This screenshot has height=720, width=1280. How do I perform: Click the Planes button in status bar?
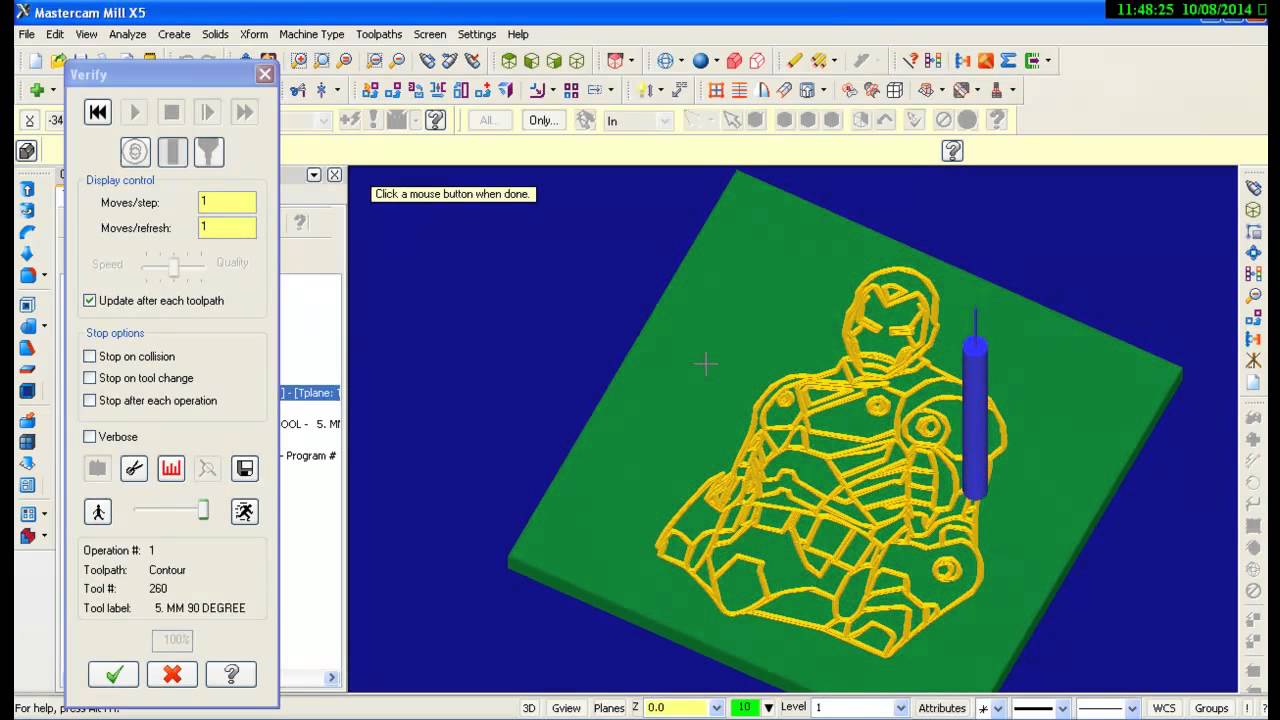[x=609, y=708]
